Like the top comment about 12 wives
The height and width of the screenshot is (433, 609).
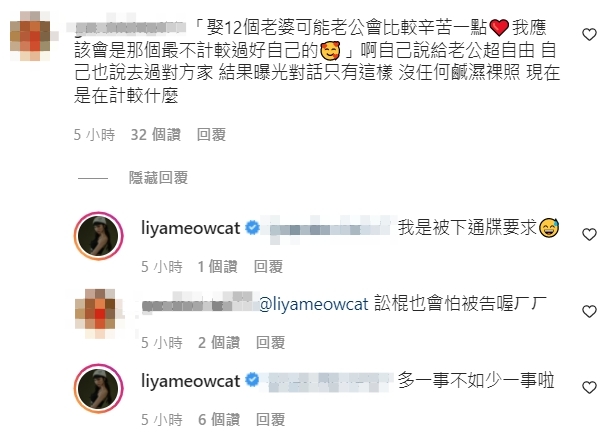click(589, 35)
